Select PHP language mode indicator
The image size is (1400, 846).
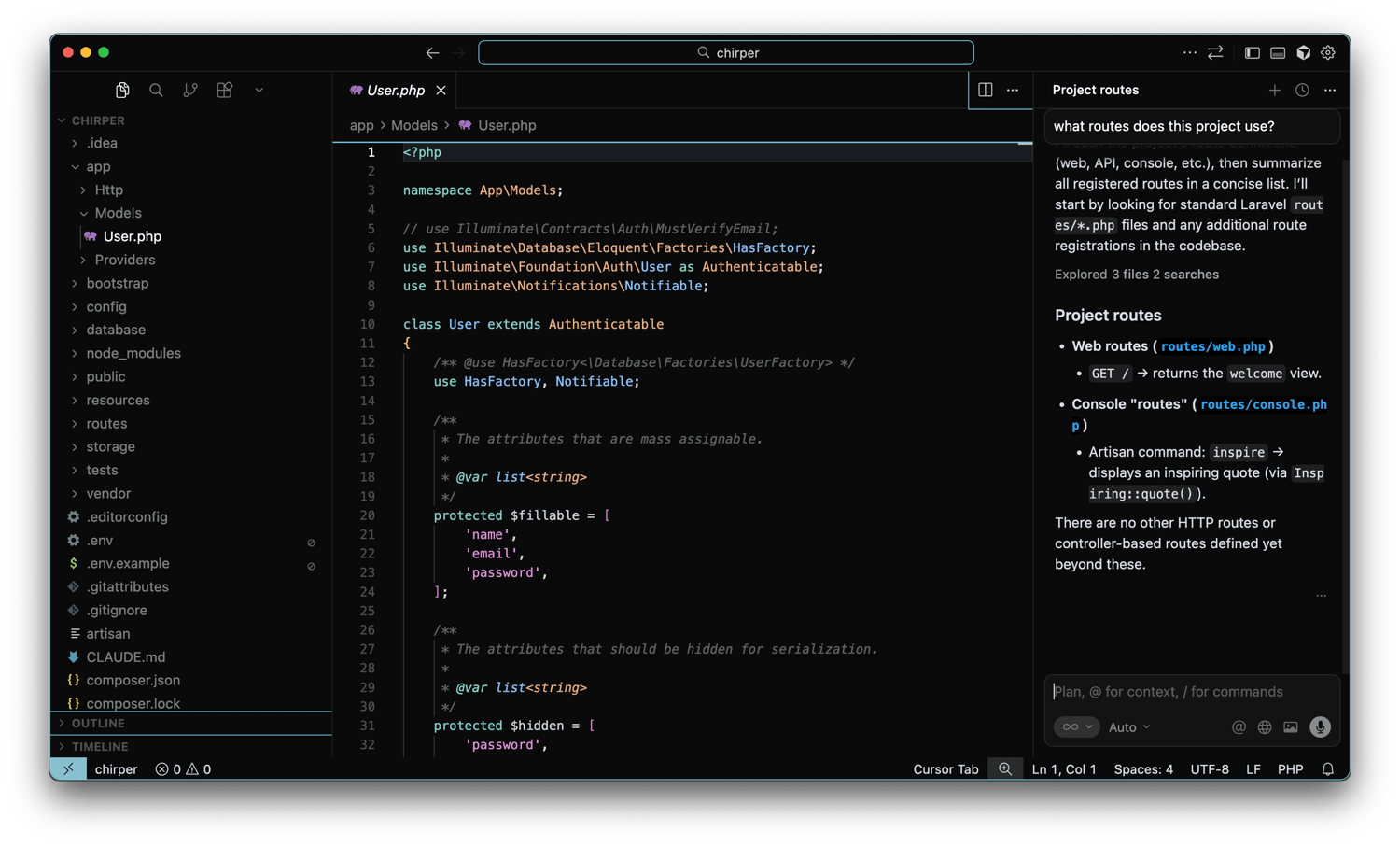[1290, 769]
